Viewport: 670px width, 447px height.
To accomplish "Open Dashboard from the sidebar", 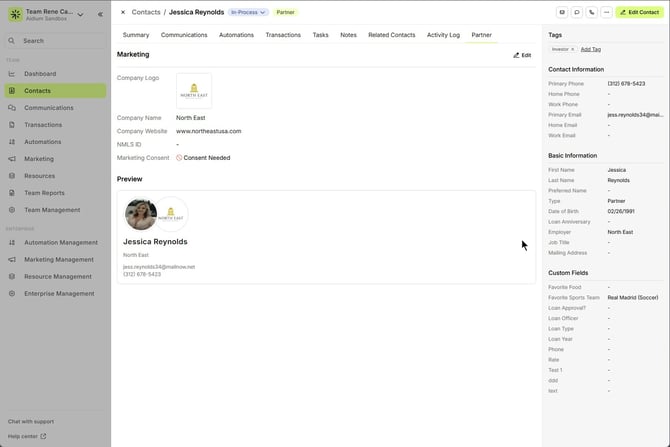I will coord(40,74).
